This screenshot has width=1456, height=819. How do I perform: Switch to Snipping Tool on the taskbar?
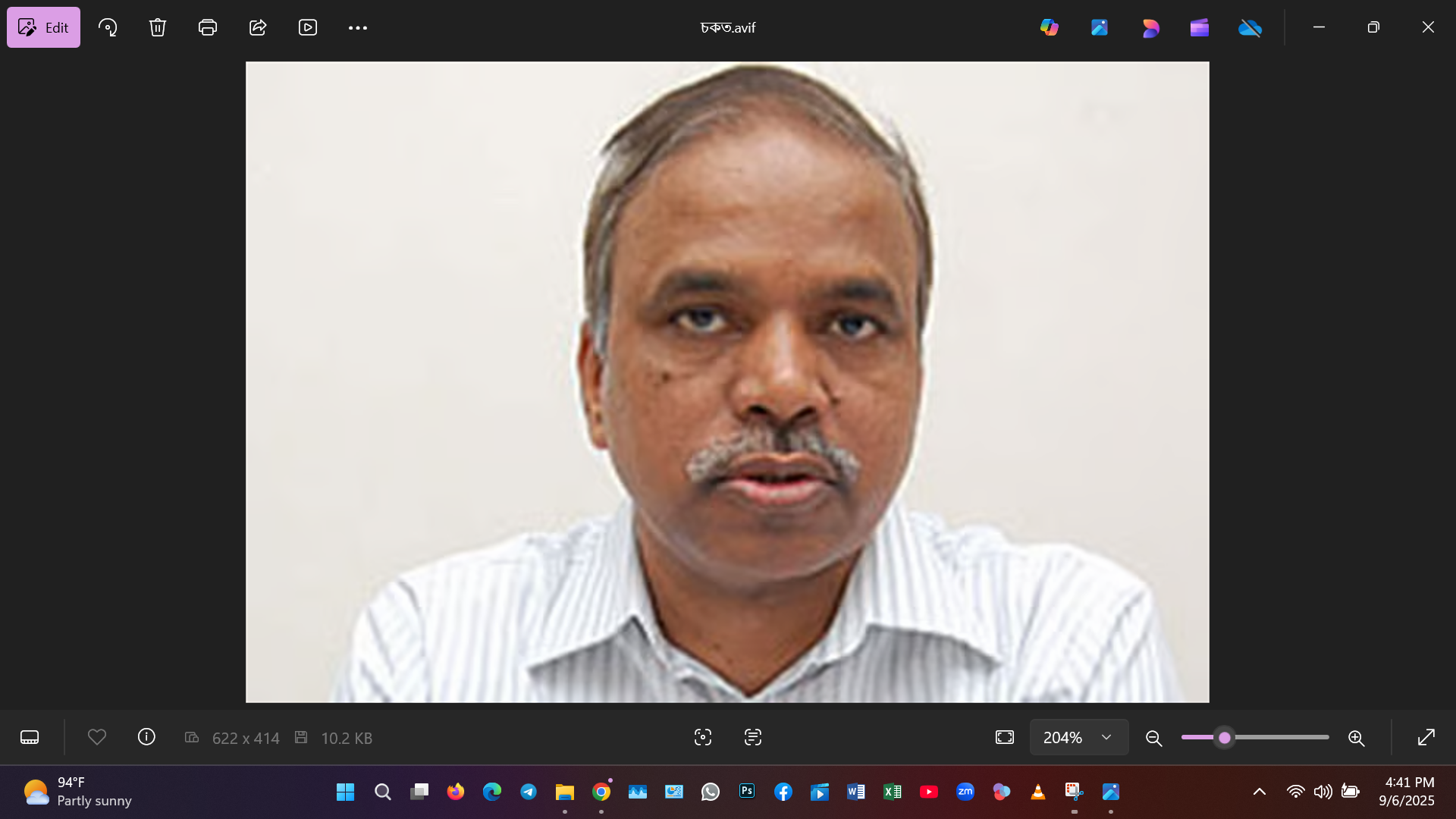1074,792
